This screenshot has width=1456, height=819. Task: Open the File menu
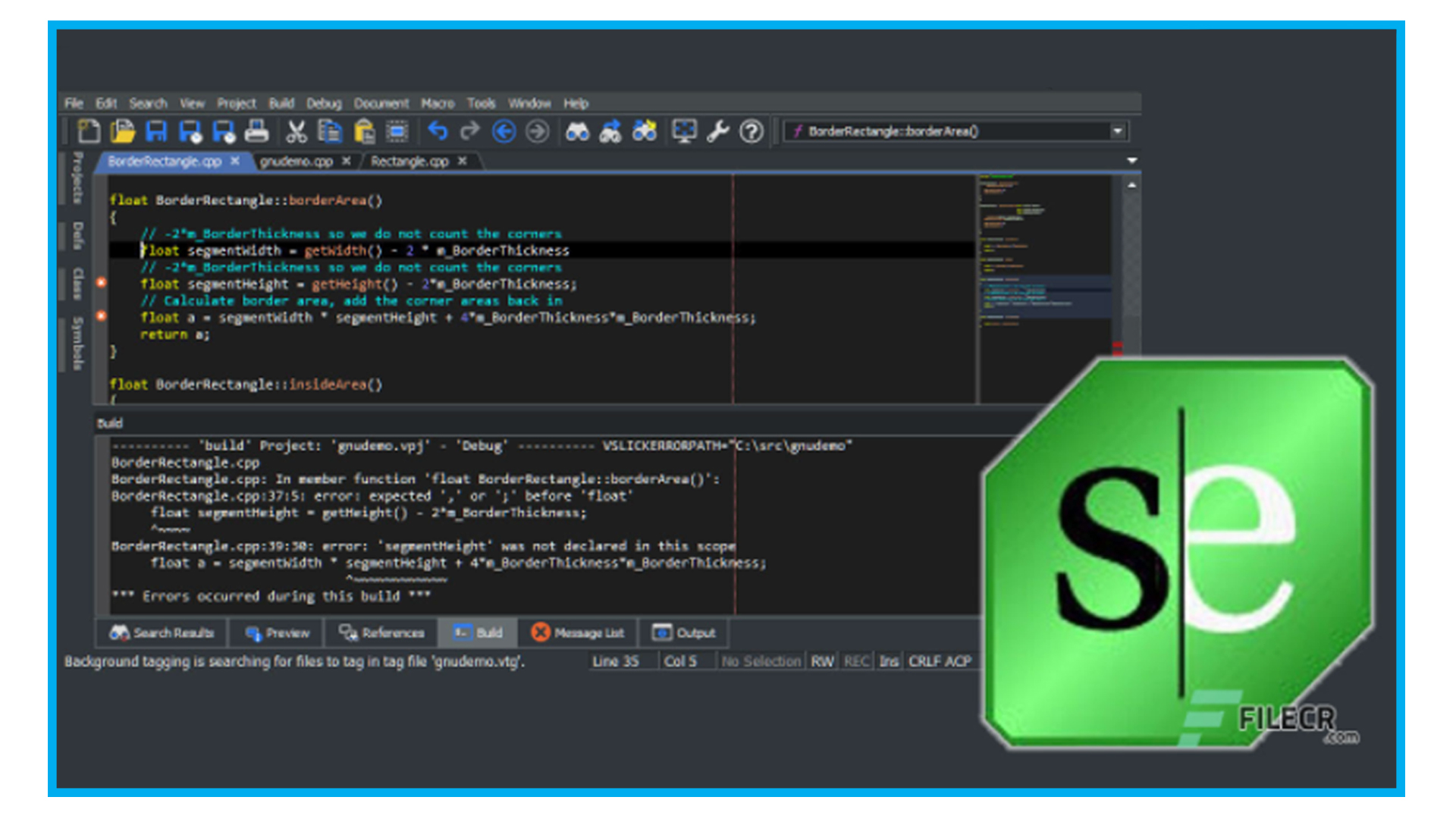click(74, 103)
